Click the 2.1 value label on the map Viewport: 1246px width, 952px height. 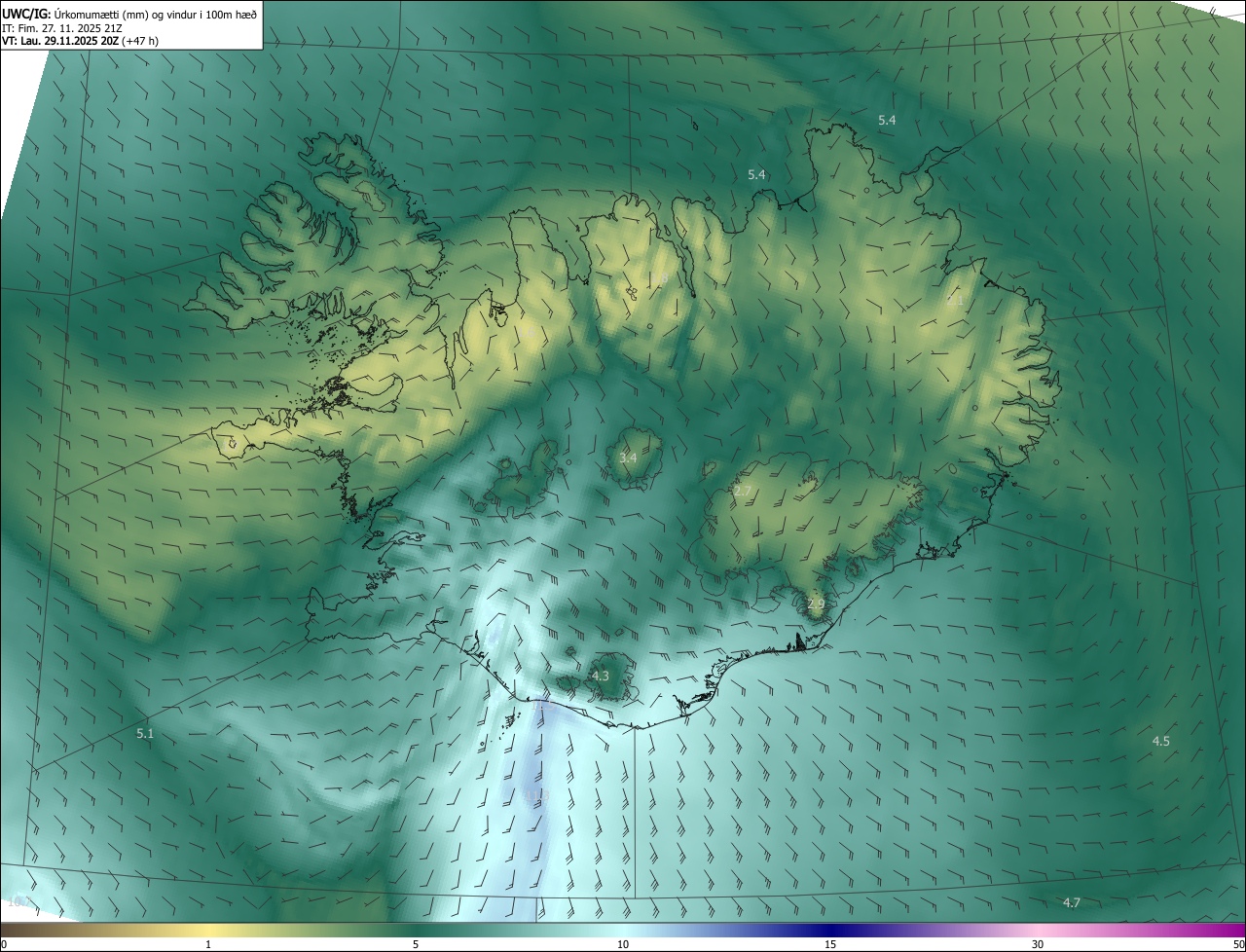tap(955, 301)
